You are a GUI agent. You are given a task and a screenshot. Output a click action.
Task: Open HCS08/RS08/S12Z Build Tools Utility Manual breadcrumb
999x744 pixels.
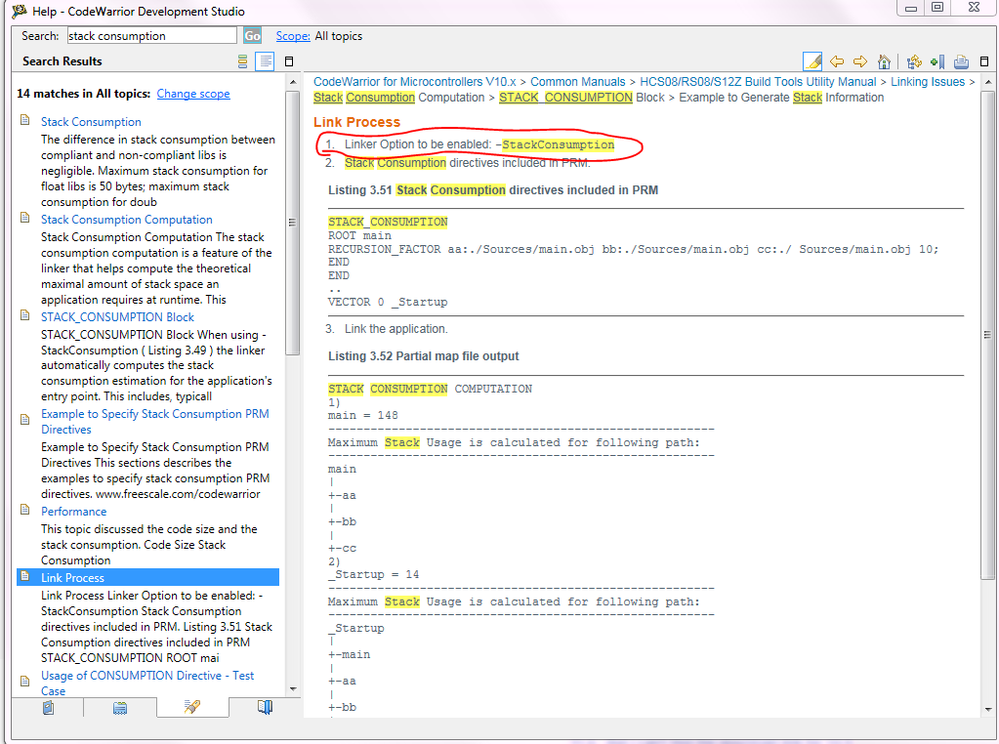point(758,82)
